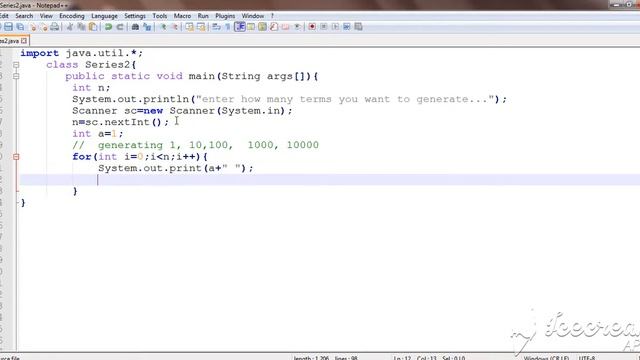
Task: Open the Language menu
Action: coord(104,16)
